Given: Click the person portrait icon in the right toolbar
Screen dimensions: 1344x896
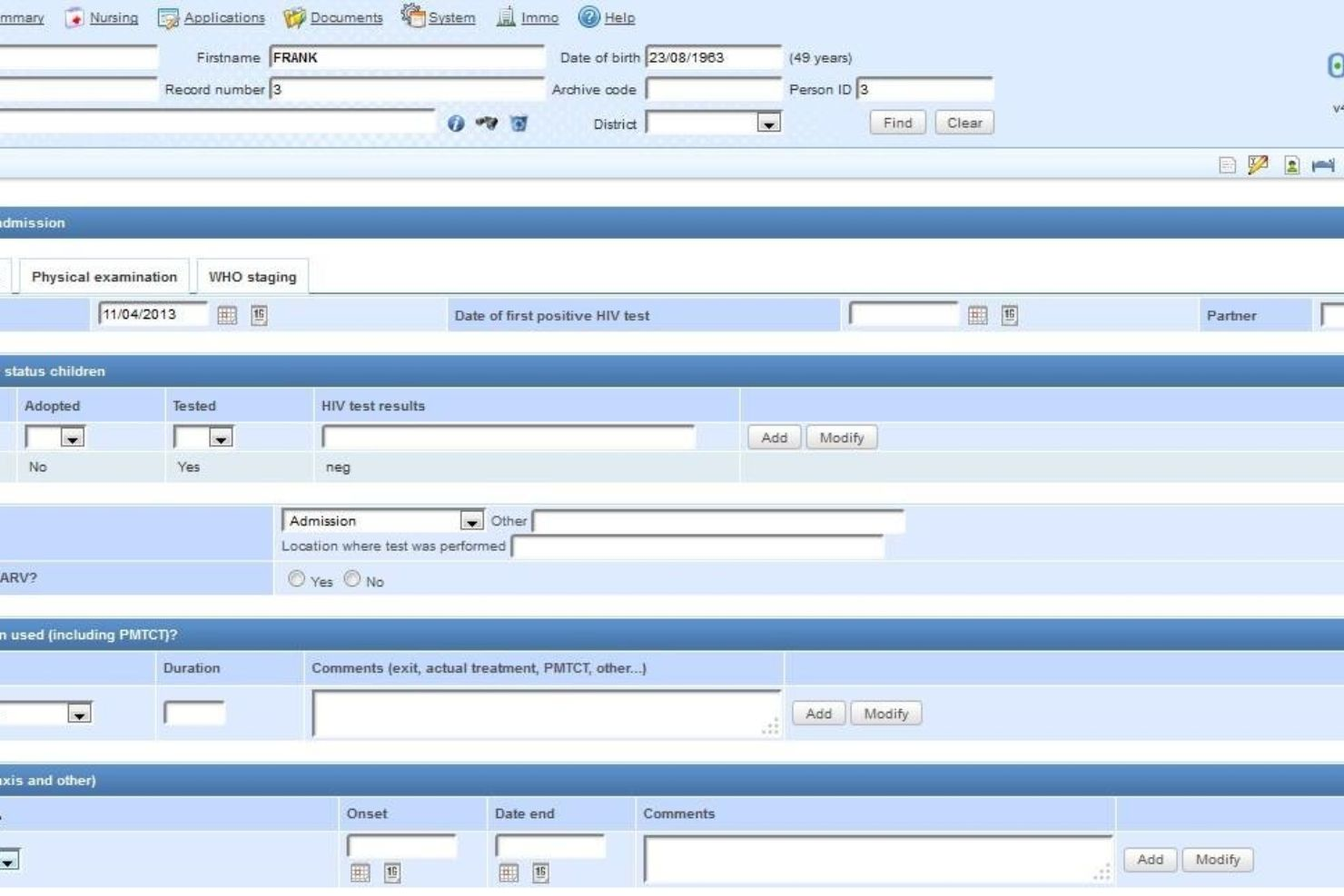Looking at the screenshot, I should (1291, 165).
